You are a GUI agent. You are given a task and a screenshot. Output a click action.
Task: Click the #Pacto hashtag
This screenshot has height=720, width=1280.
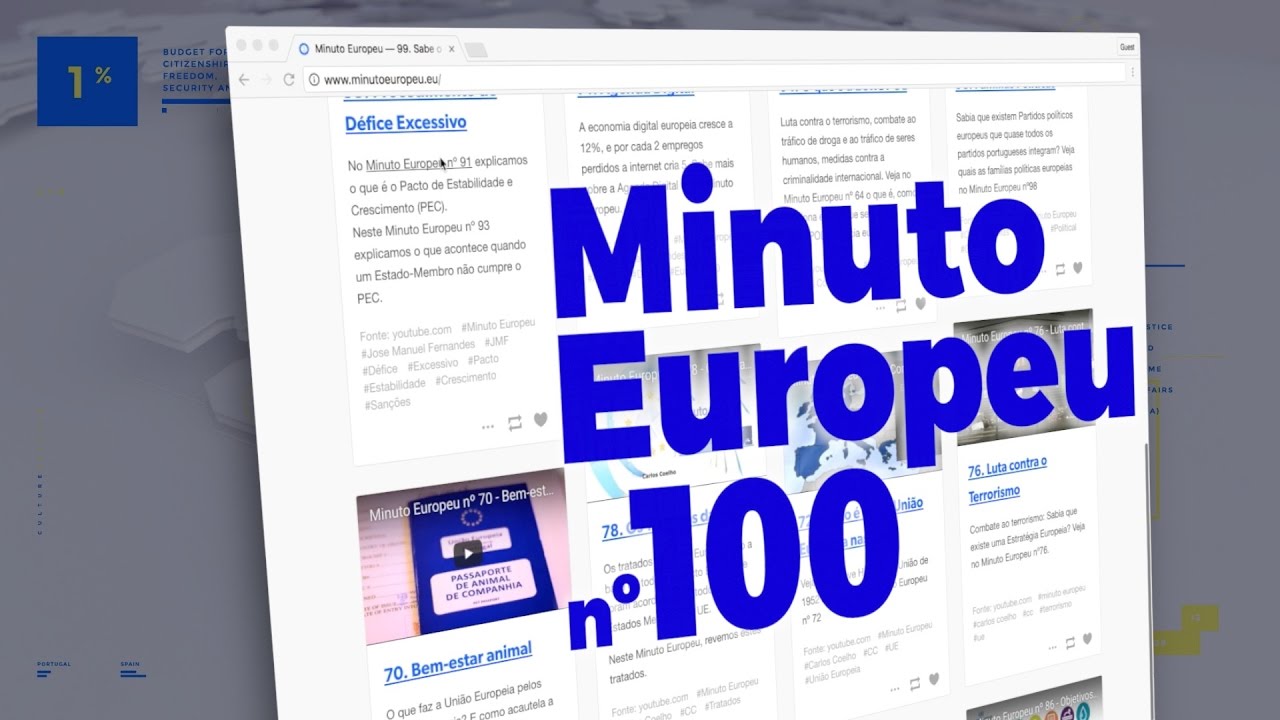click(x=483, y=359)
